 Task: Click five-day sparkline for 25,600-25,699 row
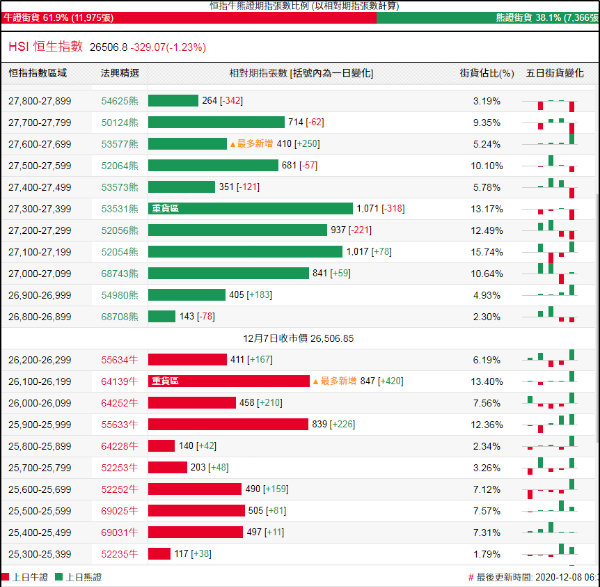(x=549, y=489)
